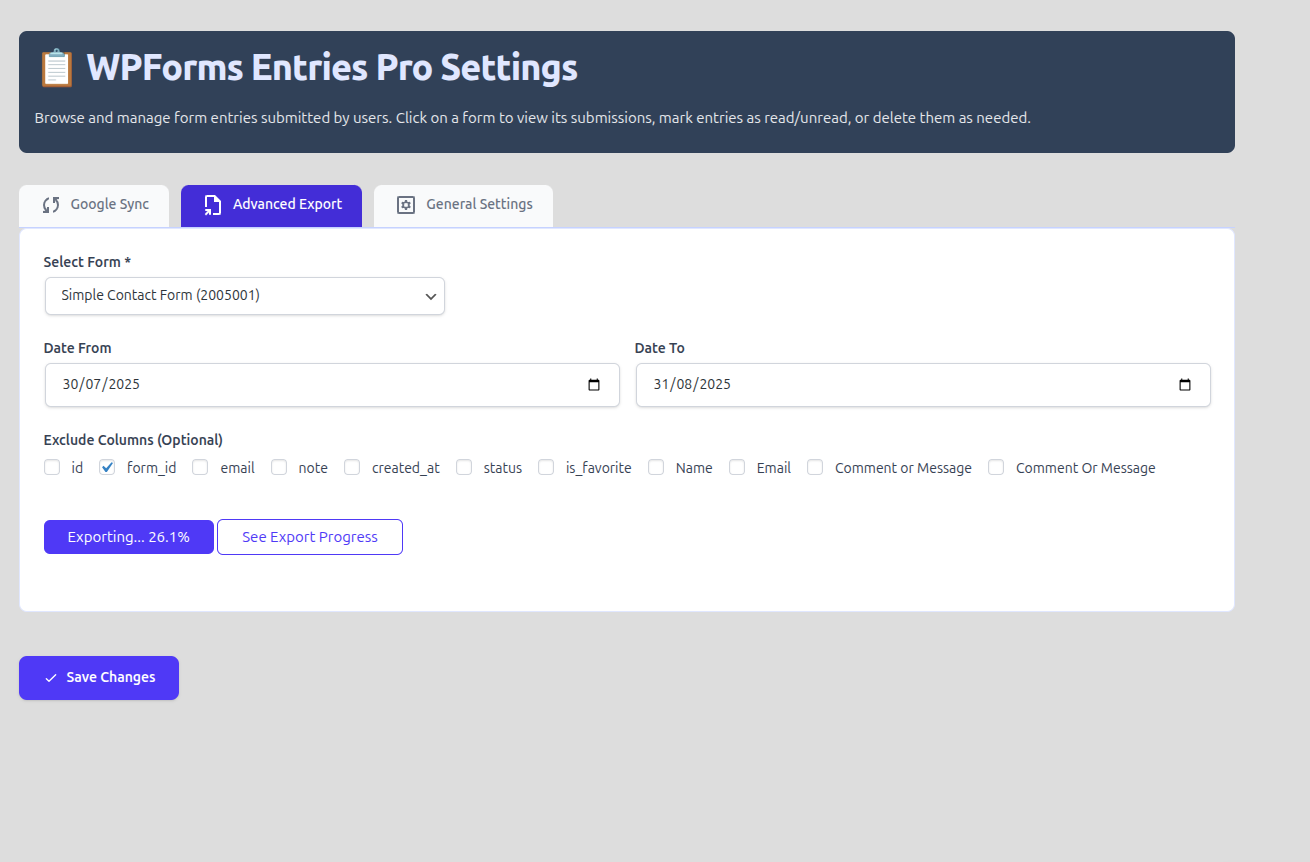Select the status exclude checkbox

click(x=464, y=467)
